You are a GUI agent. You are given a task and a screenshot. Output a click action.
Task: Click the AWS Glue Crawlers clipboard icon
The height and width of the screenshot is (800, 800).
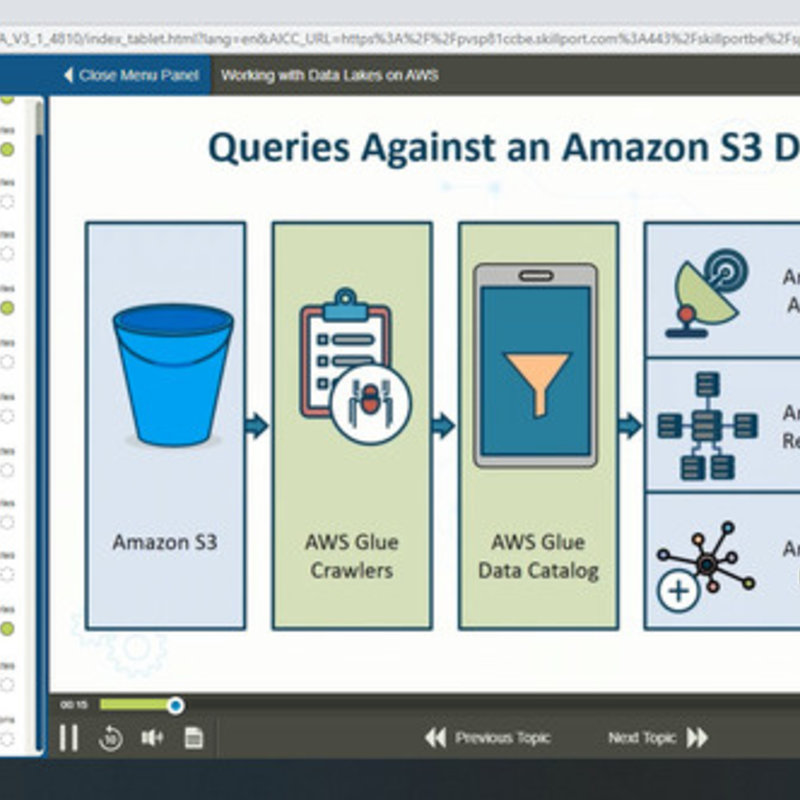(356, 366)
